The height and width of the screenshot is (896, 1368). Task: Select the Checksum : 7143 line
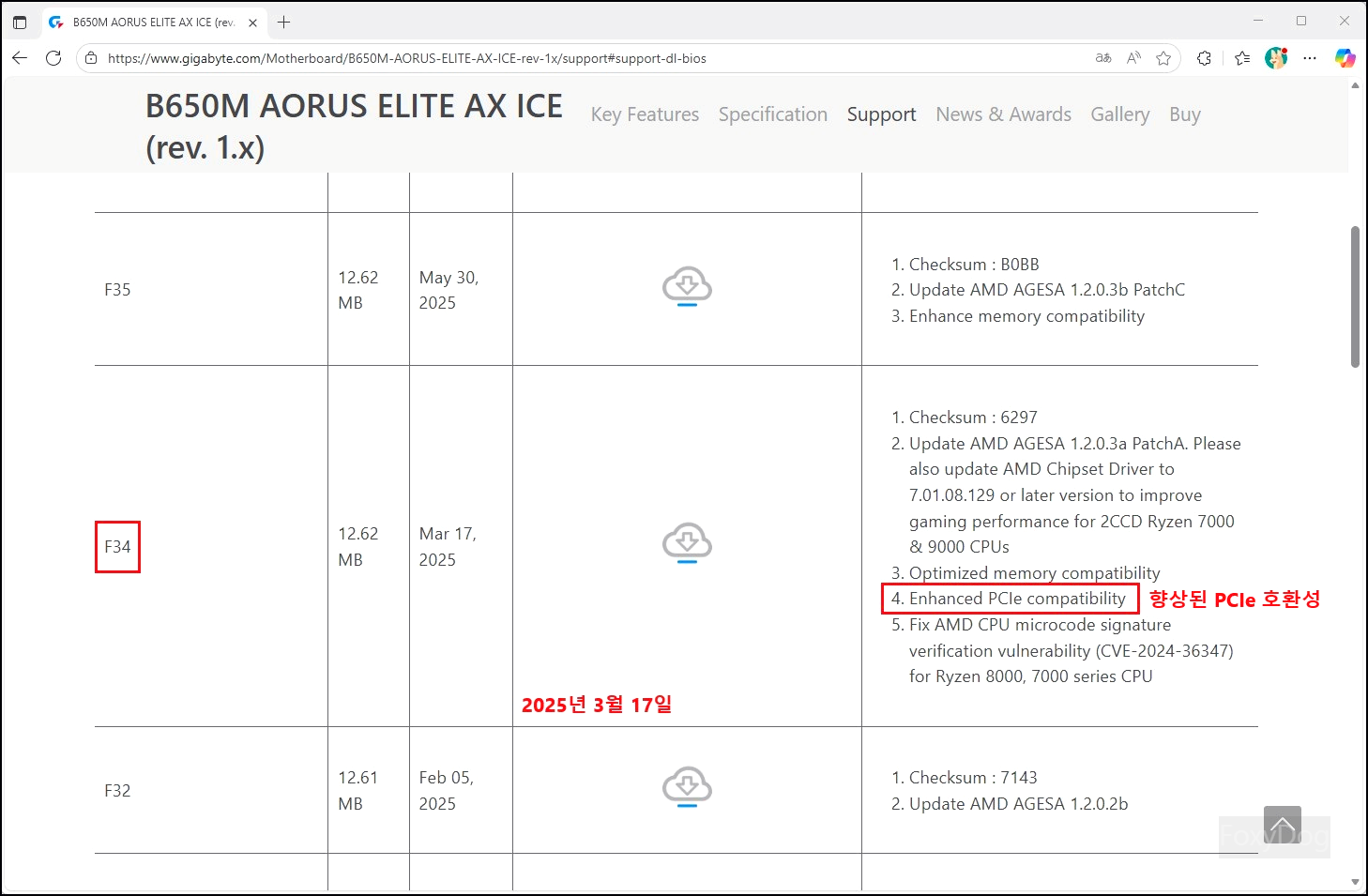click(973, 778)
